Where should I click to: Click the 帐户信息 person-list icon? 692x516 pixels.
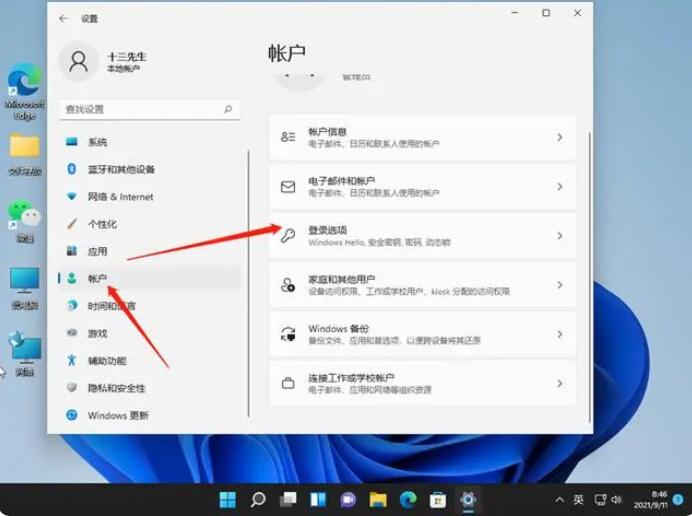pyautogui.click(x=288, y=137)
